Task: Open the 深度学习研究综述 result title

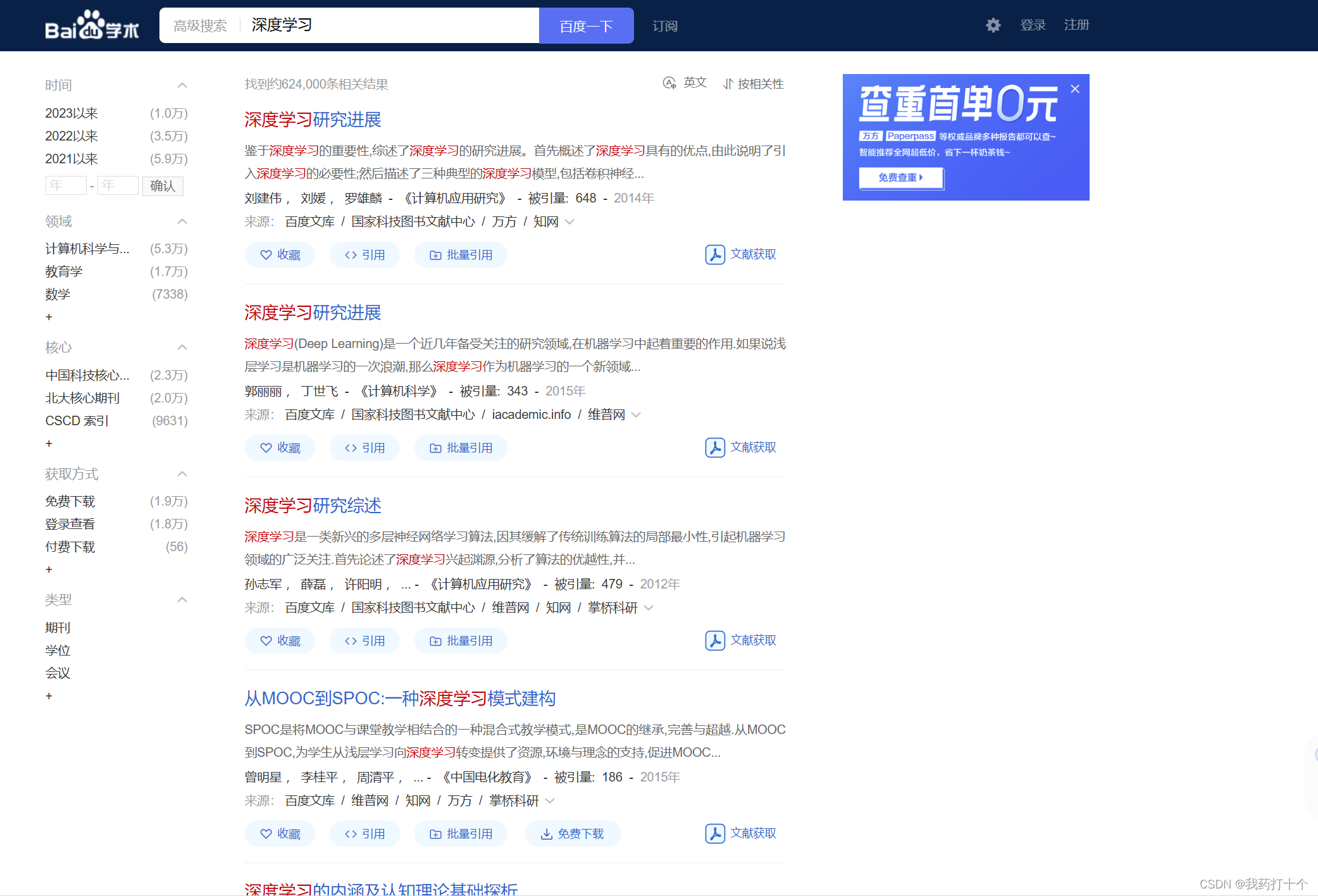Action: (313, 506)
